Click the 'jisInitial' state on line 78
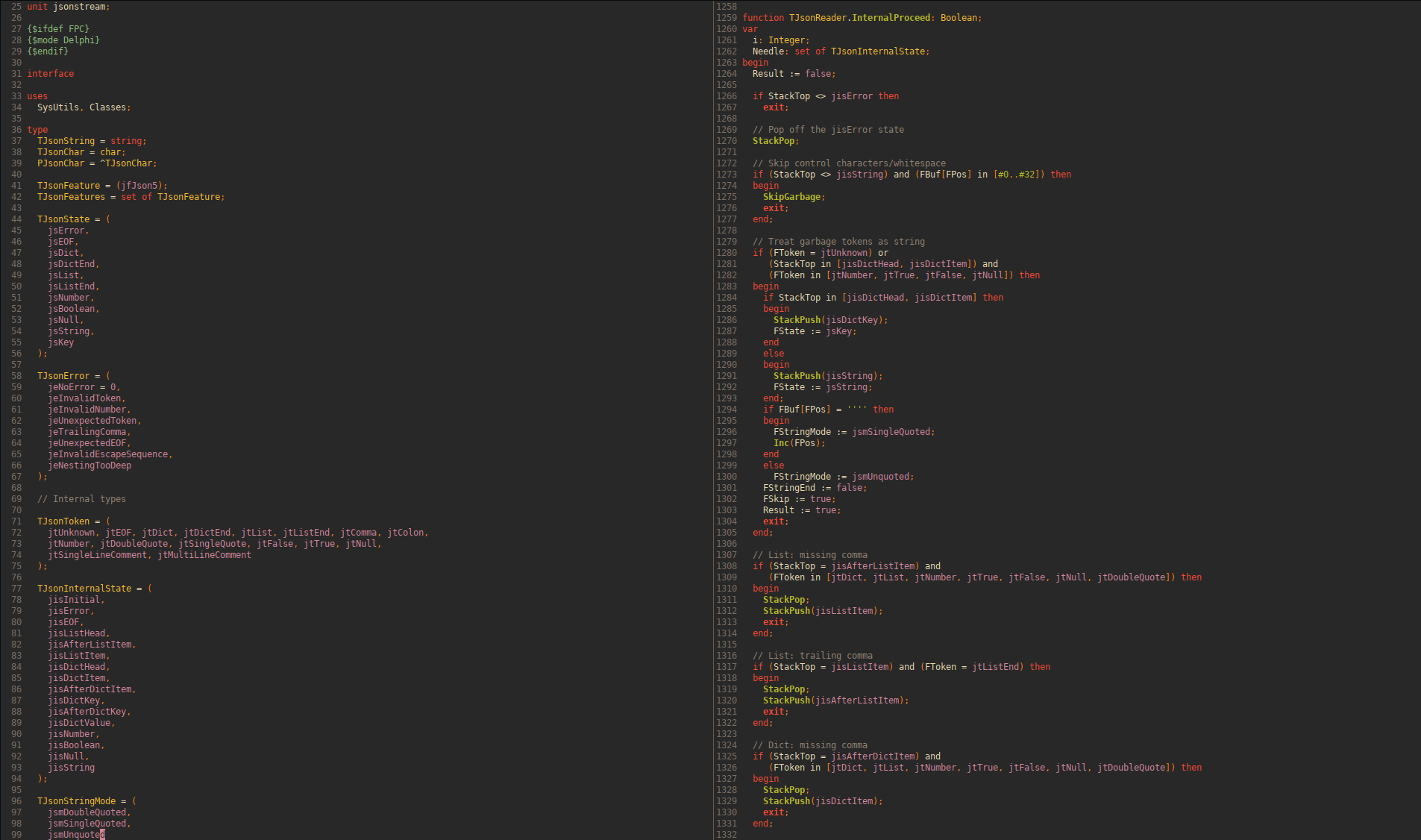This screenshot has width=1421, height=840. [x=74, y=600]
